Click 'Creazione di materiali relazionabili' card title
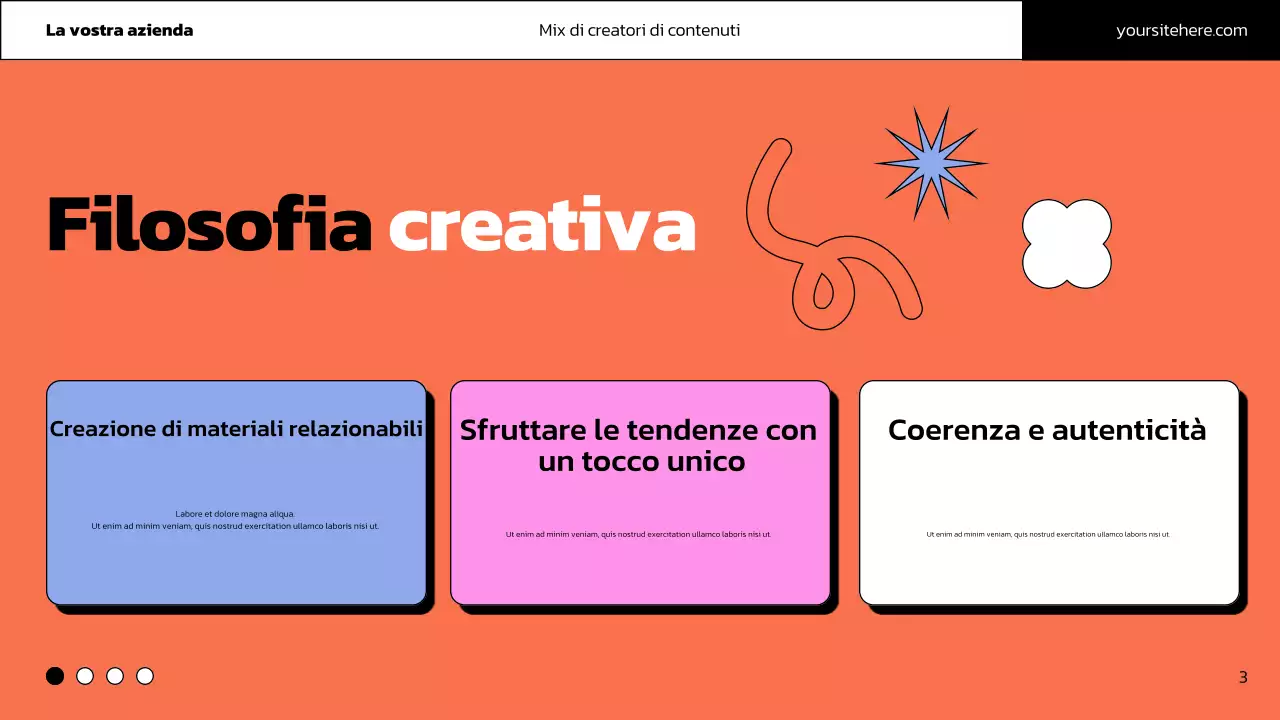This screenshot has width=1280, height=720. click(x=236, y=428)
